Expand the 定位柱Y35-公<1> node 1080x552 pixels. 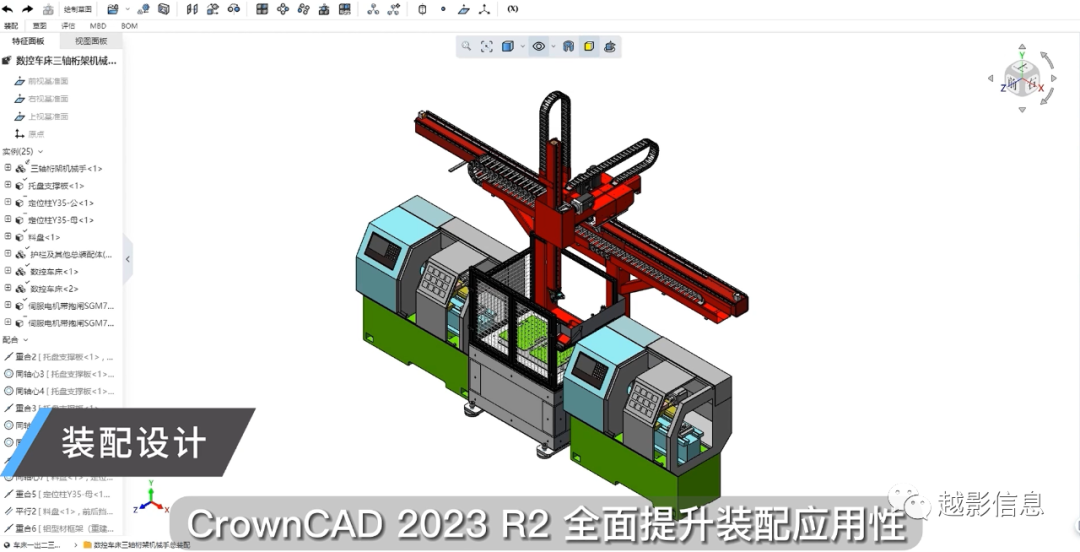click(x=8, y=202)
